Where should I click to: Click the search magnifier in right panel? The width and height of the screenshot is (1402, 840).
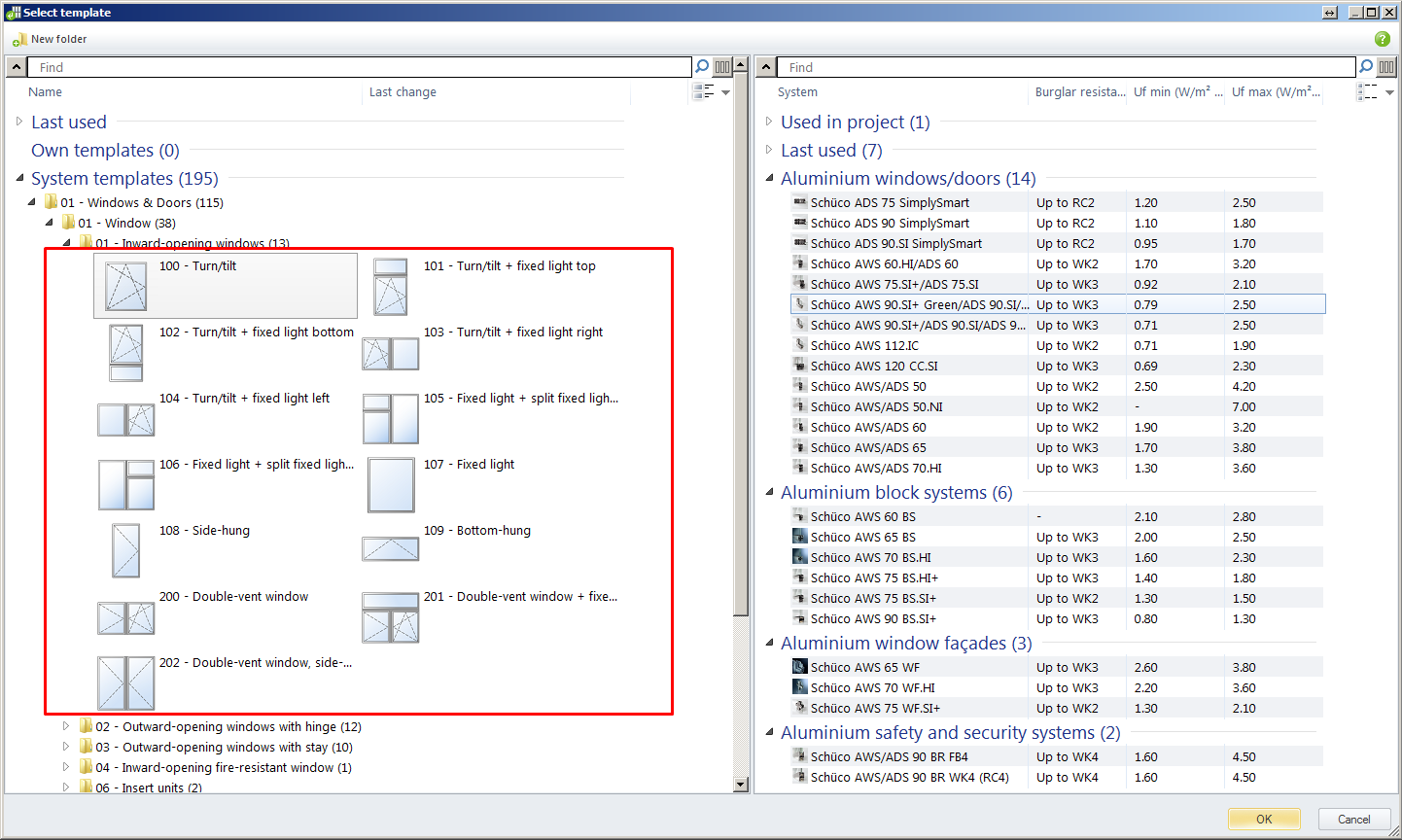(1366, 67)
